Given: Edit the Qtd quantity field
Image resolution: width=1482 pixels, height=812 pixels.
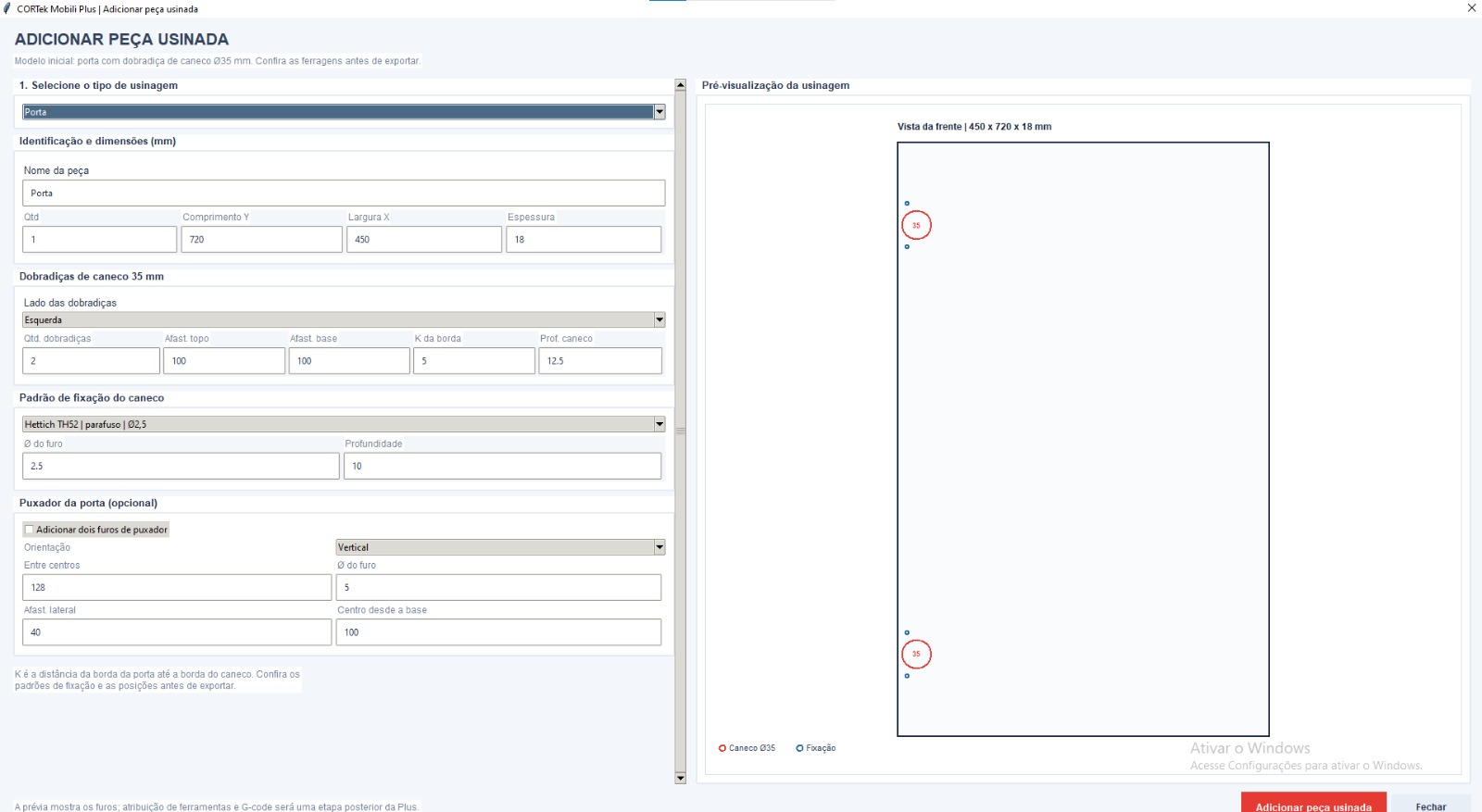Looking at the screenshot, I should 99,239.
